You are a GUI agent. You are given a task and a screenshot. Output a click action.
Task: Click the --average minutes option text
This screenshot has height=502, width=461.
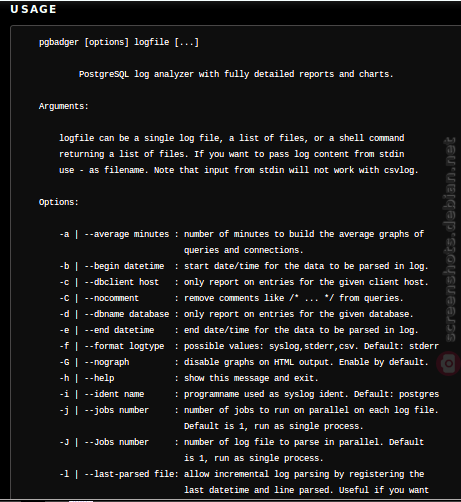(127, 234)
